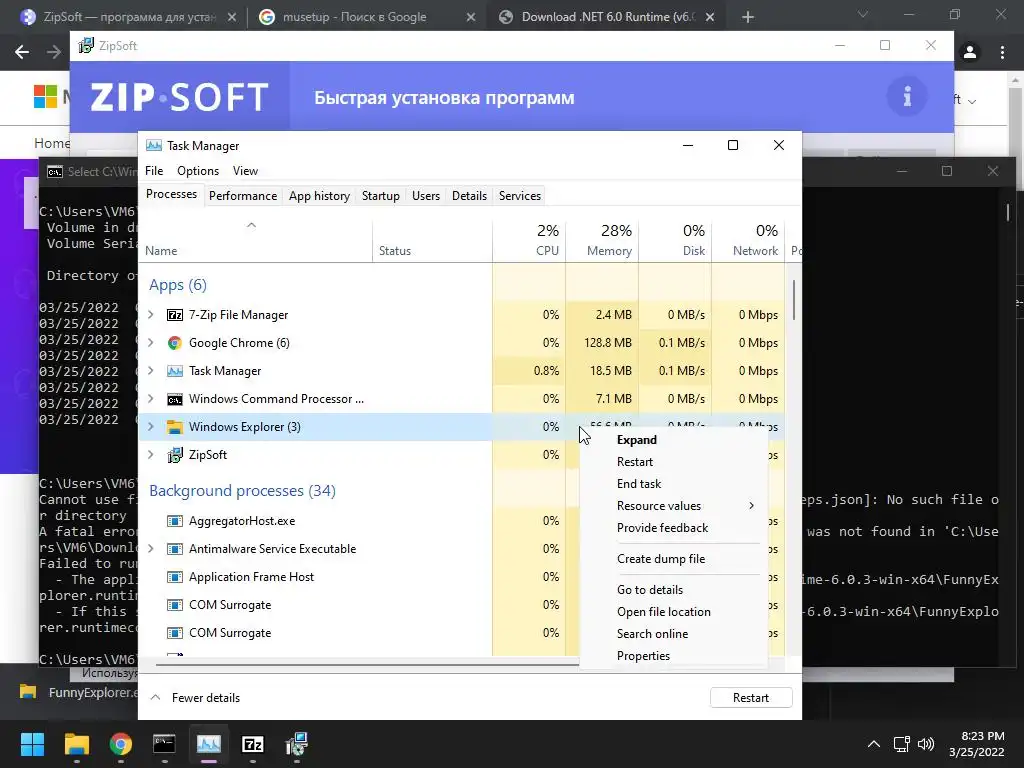Viewport: 1024px width, 768px height.
Task: Switch to the Details tab
Action: click(470, 196)
